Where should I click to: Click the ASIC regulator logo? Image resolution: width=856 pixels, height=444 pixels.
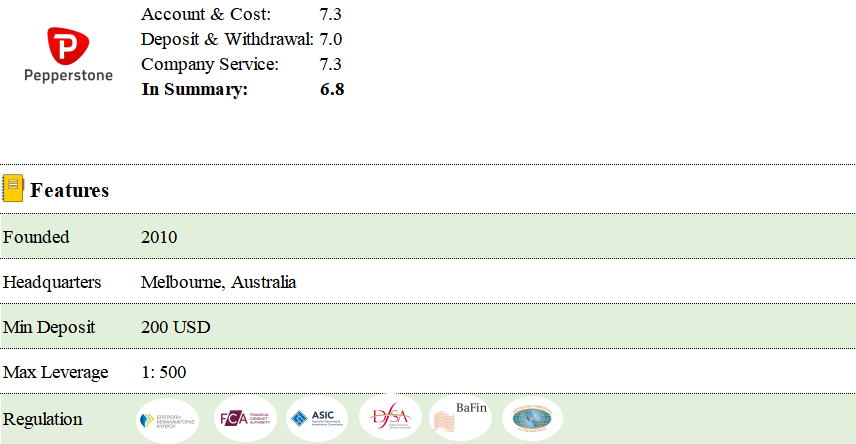[317, 418]
